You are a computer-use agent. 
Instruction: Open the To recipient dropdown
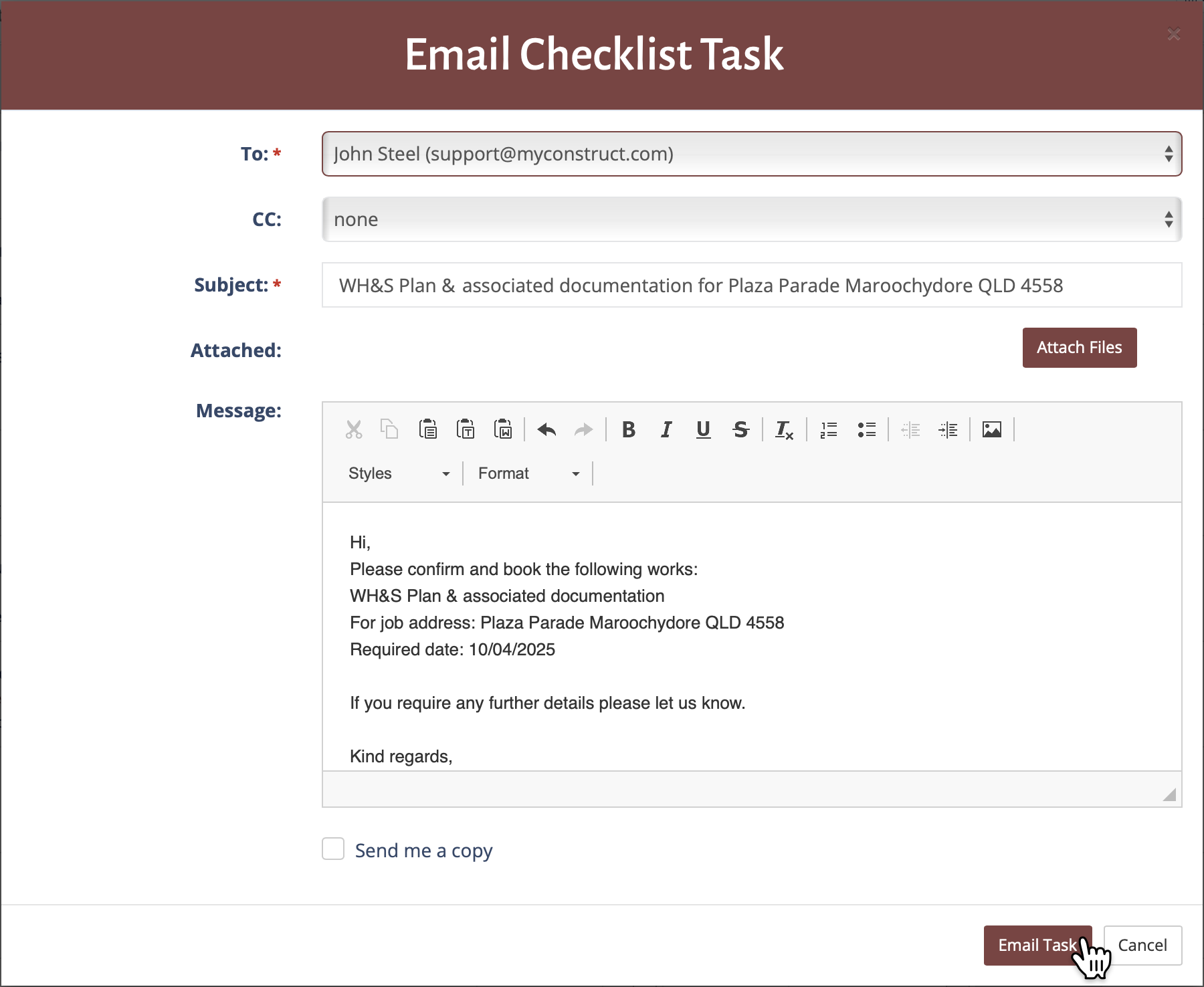pos(751,154)
